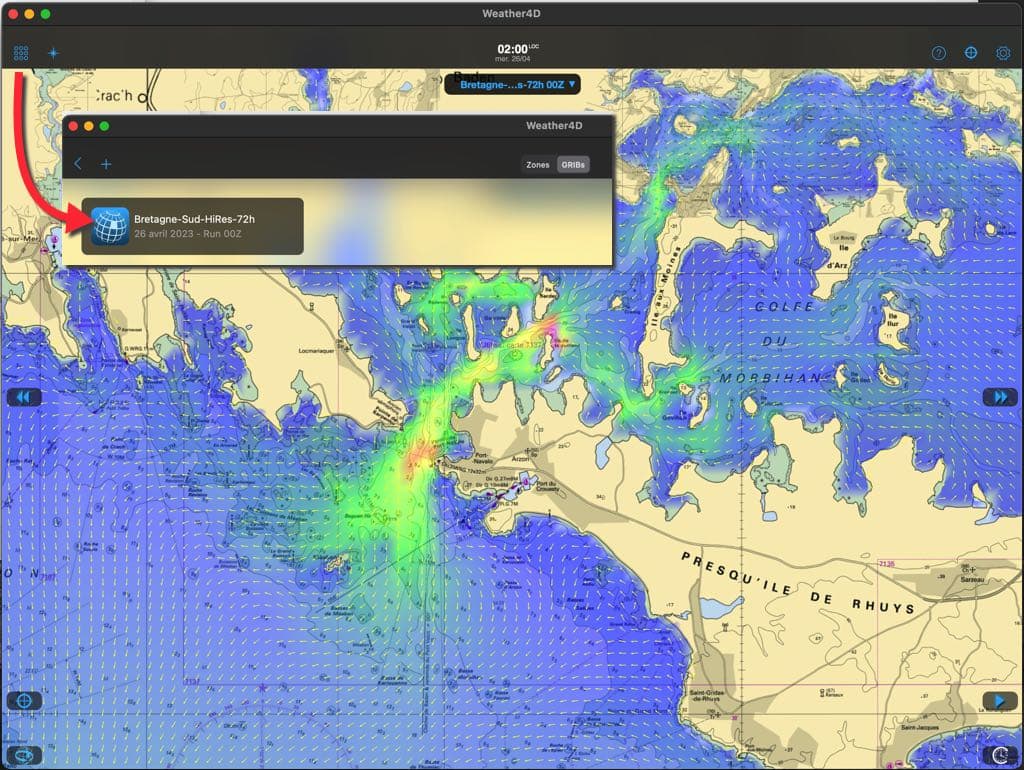Open the help question mark icon
Viewport: 1024px width, 770px height.
(x=938, y=53)
